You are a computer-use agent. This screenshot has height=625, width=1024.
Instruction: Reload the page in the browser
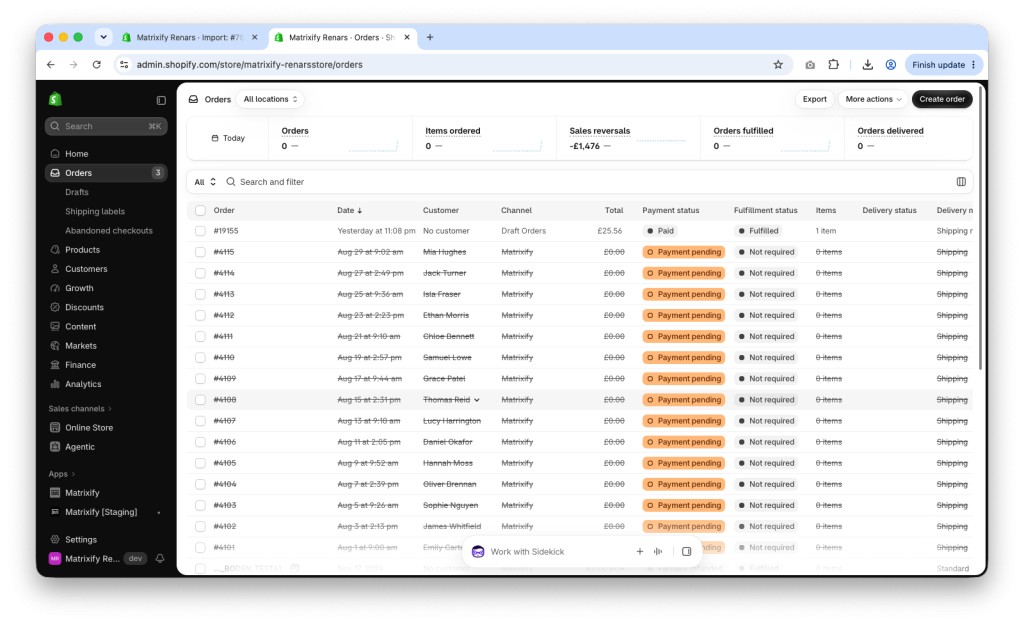(x=97, y=65)
